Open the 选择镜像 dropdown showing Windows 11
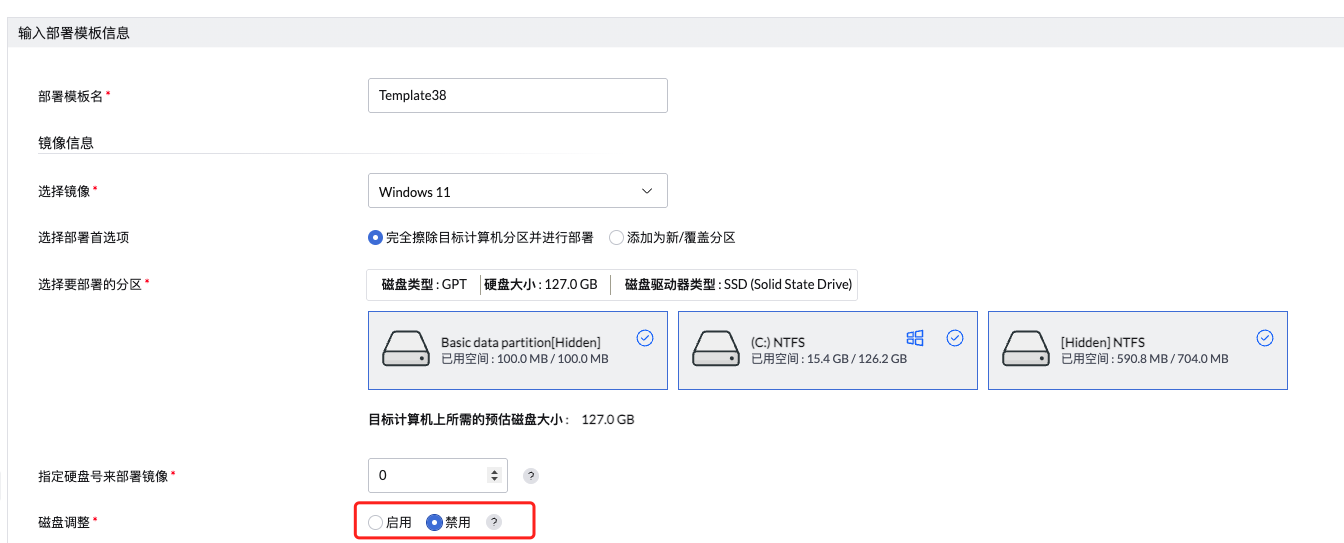 (x=517, y=191)
